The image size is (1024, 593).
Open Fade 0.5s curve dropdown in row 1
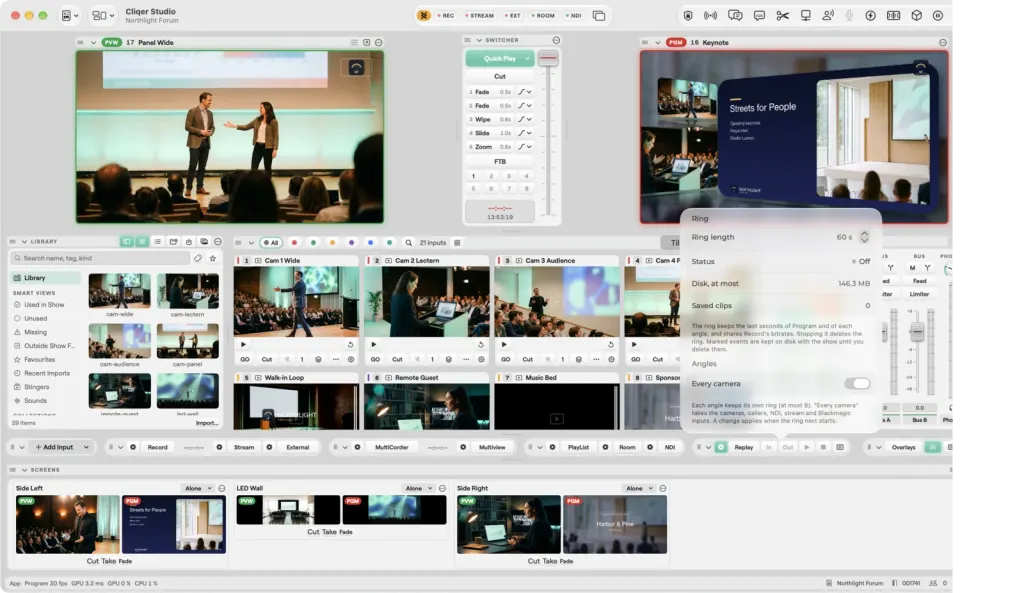[524, 92]
